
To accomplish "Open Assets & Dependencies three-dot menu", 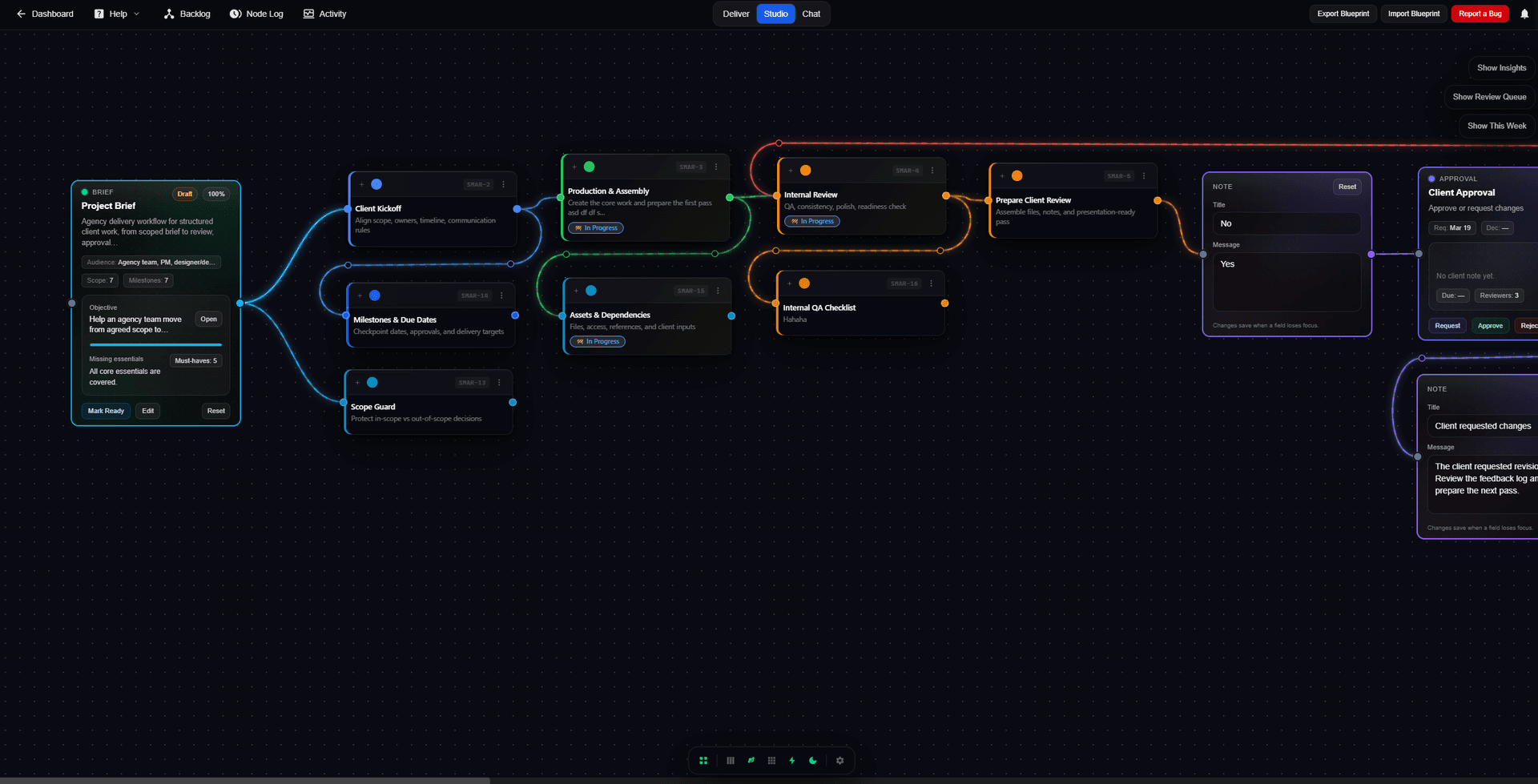I will [718, 291].
